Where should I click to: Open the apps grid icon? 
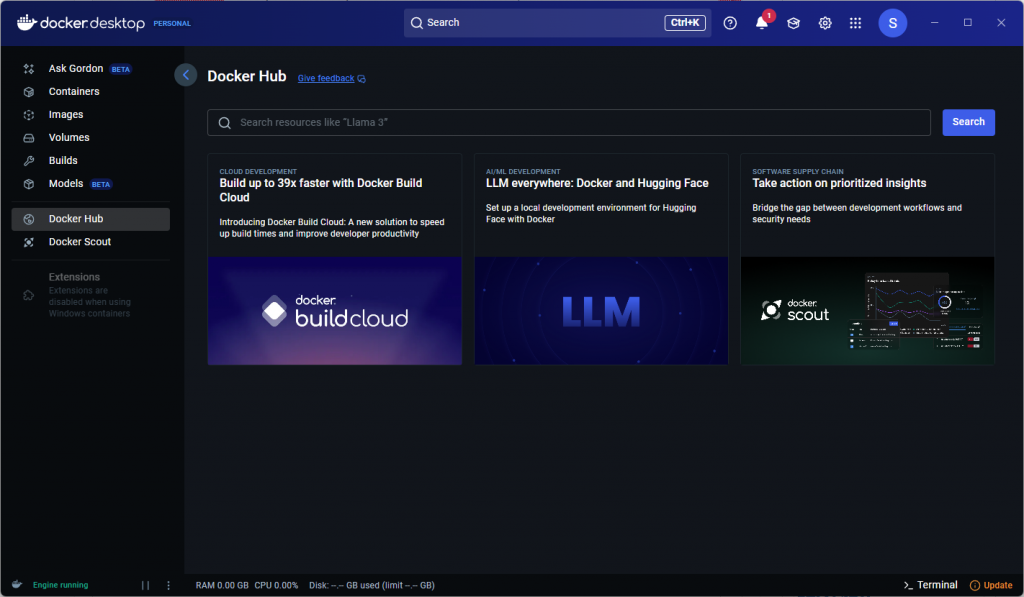pos(856,23)
